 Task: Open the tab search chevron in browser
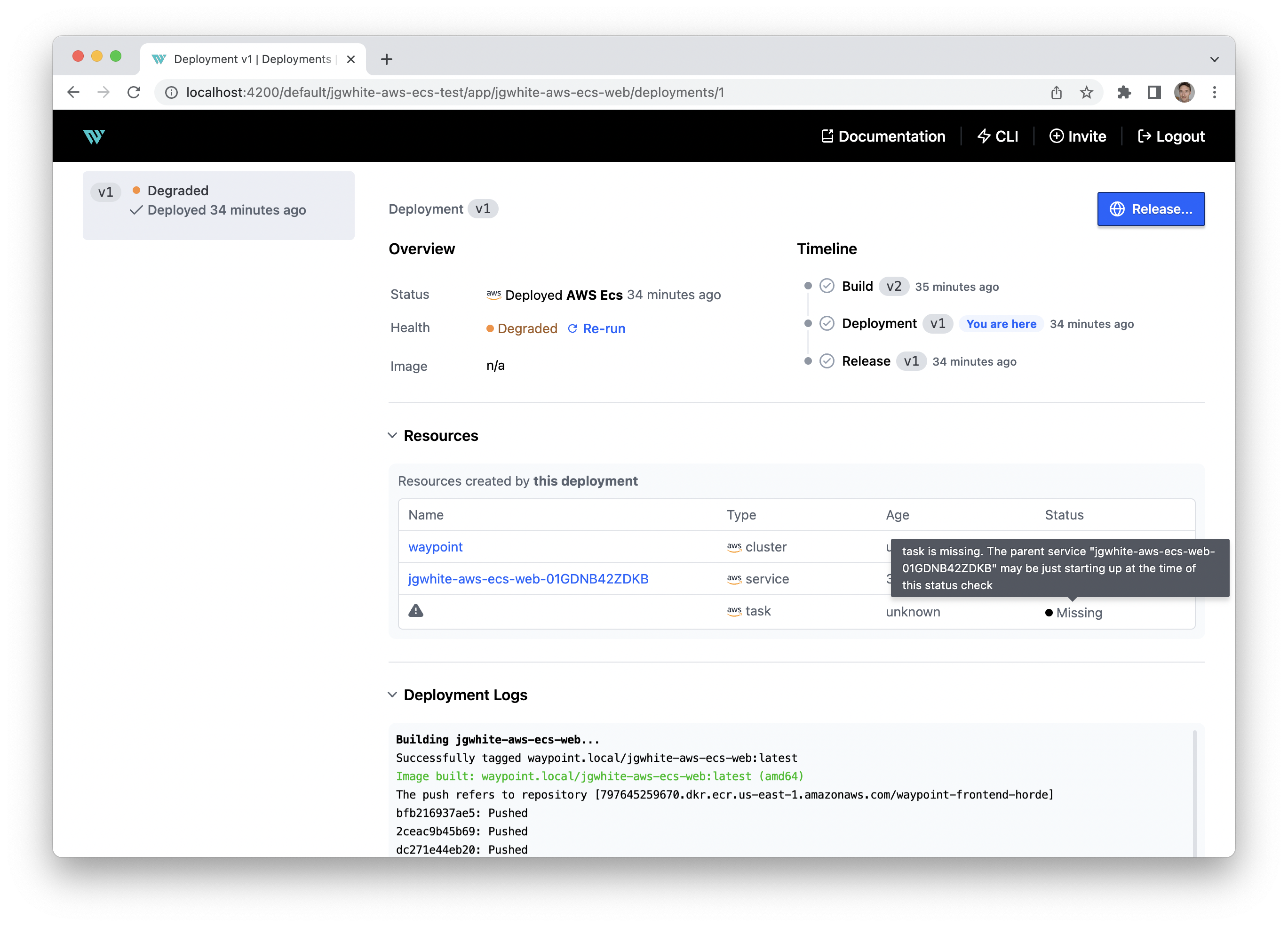pyautogui.click(x=1214, y=59)
